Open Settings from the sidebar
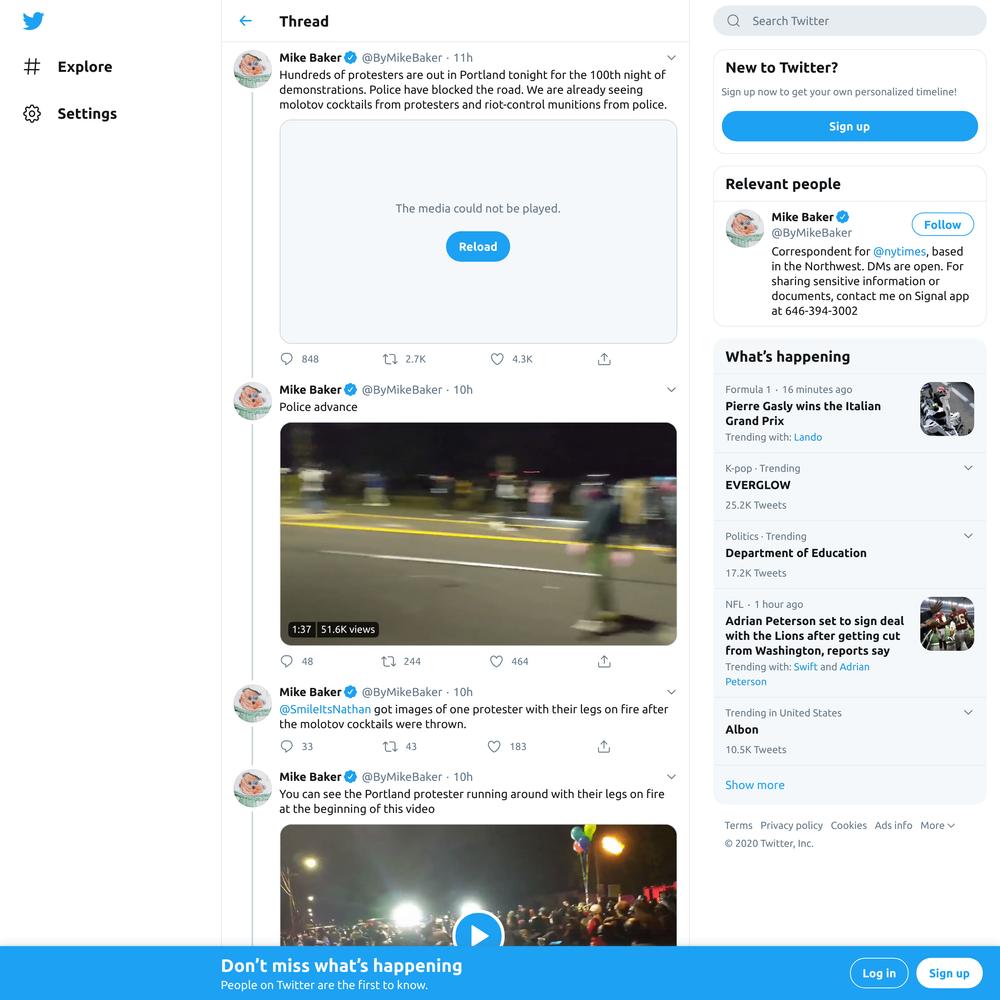Image resolution: width=1000 pixels, height=1000 pixels. tap(70, 114)
